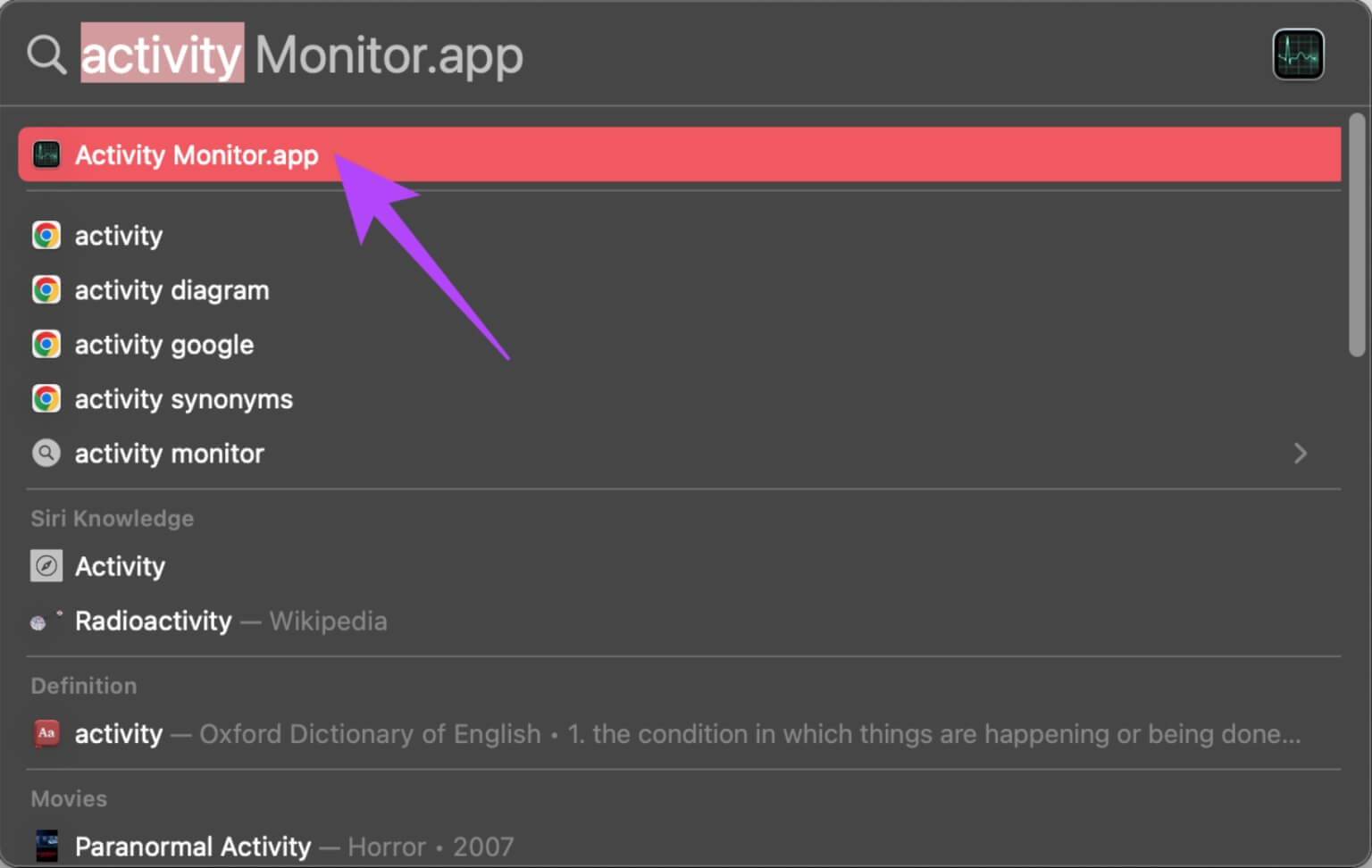Click the Chrome icon beside "activity google"
The height and width of the screenshot is (868, 1372).
pos(46,345)
